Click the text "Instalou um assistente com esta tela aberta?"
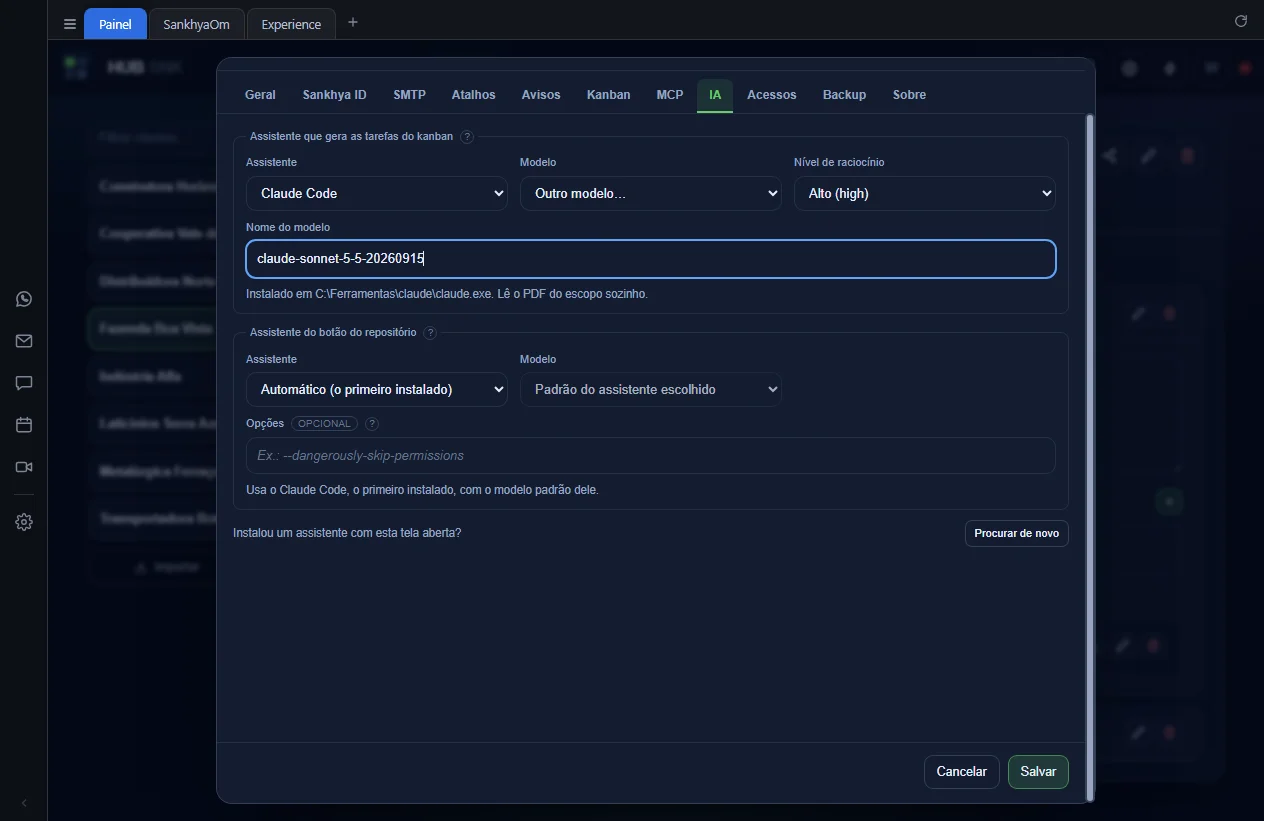1264x821 pixels. 347,533
